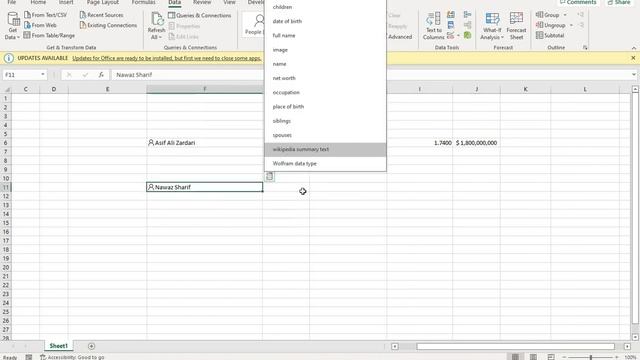Insert a Subtotal
This screenshot has height=360, width=640.
tap(550, 36)
